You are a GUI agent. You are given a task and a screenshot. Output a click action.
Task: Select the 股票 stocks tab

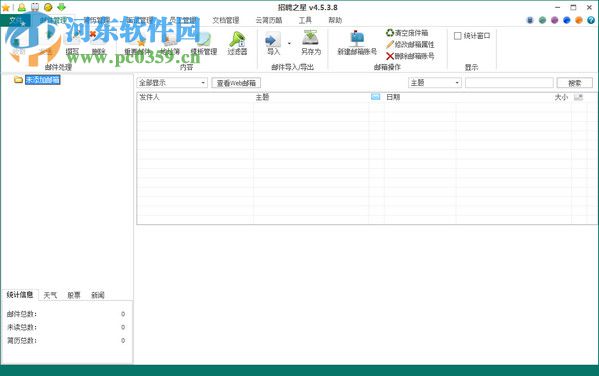74,295
